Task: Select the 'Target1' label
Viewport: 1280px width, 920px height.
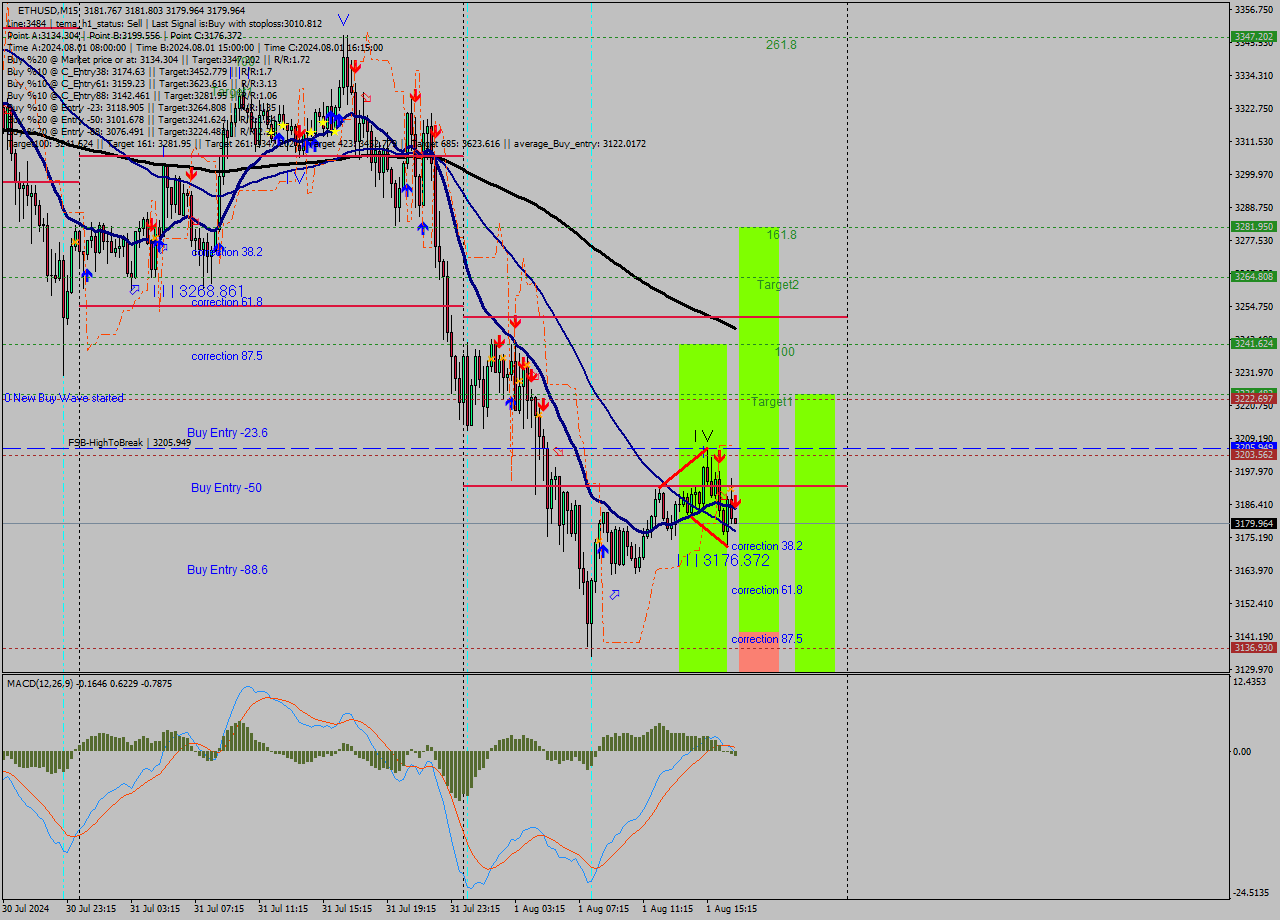Action: click(772, 402)
